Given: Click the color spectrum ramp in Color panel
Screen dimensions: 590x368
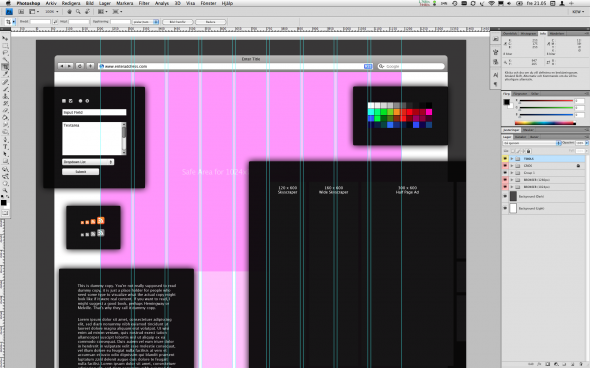Looking at the screenshot, I should click(545, 123).
